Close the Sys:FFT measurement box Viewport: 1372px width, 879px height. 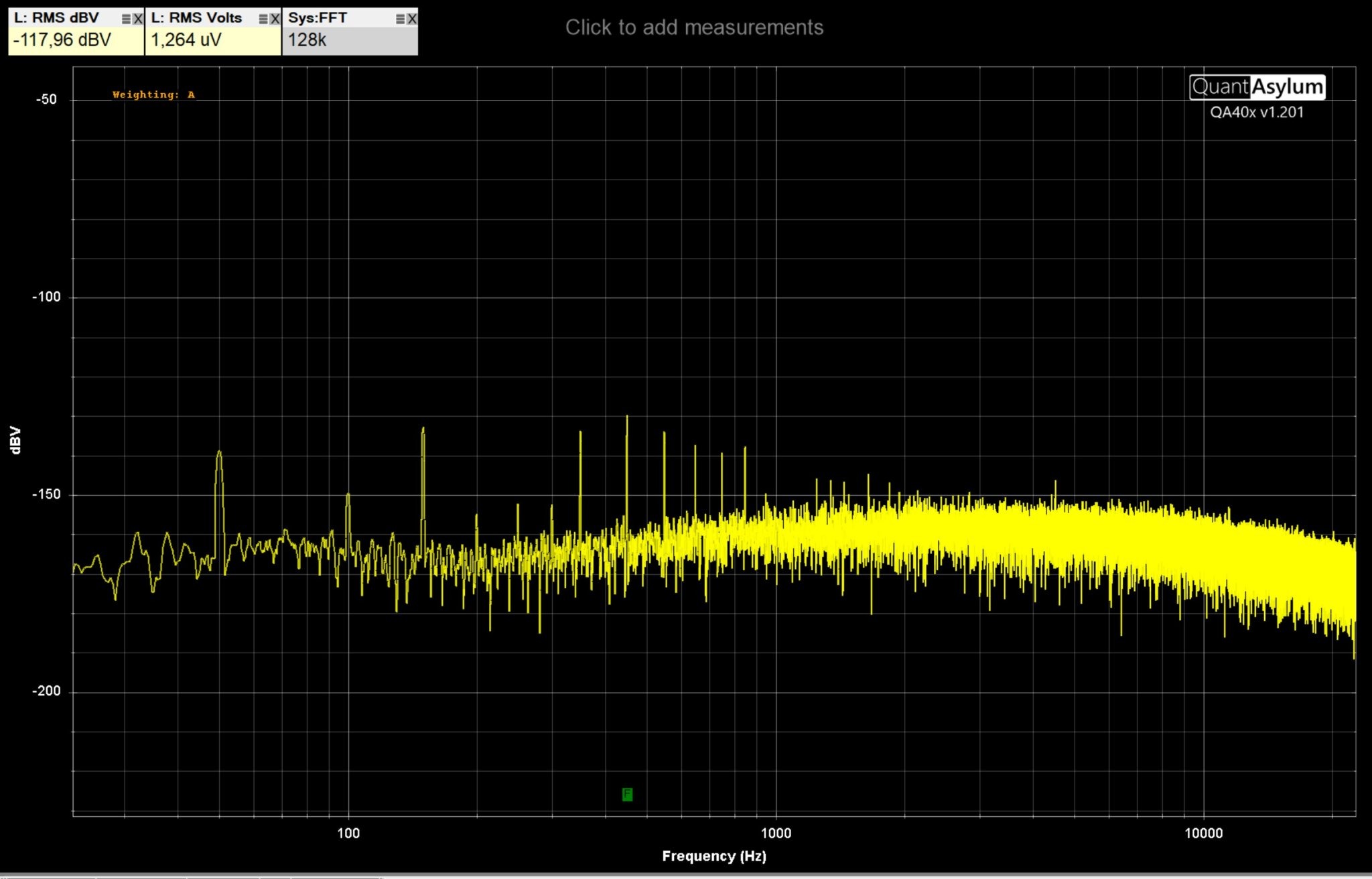coord(412,19)
